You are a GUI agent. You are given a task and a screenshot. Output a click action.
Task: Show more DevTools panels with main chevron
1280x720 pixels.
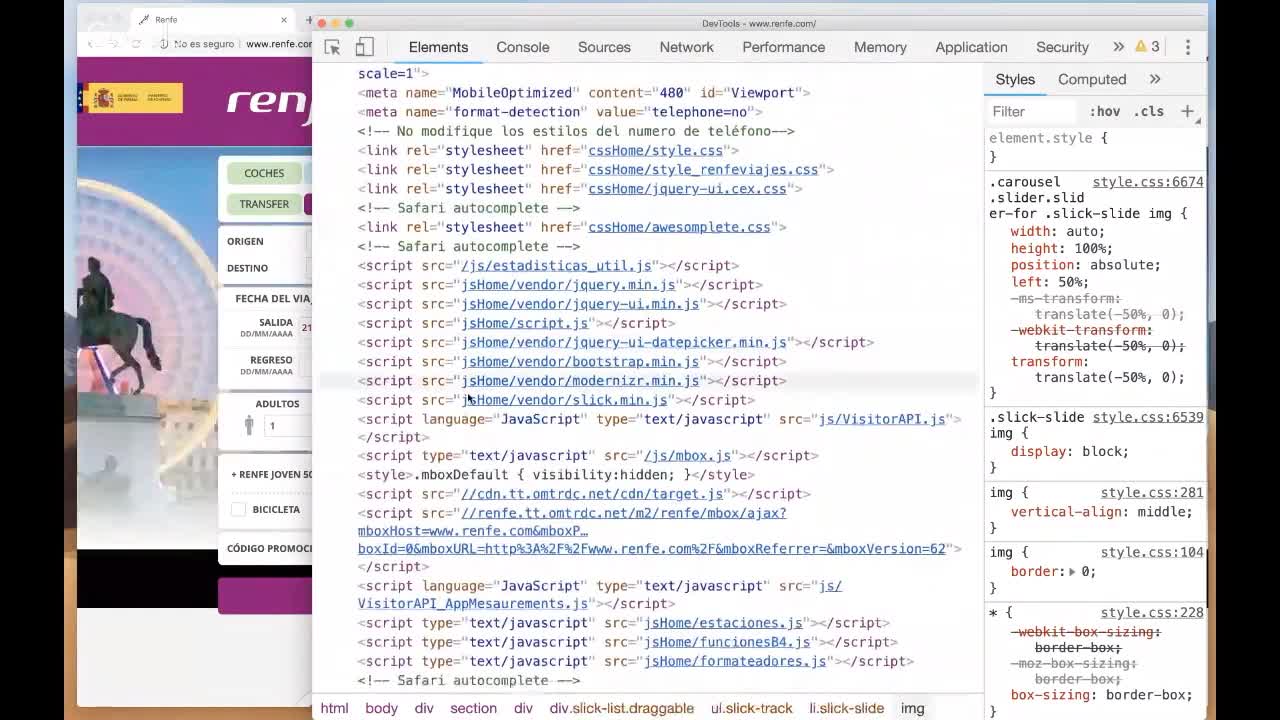point(1118,47)
